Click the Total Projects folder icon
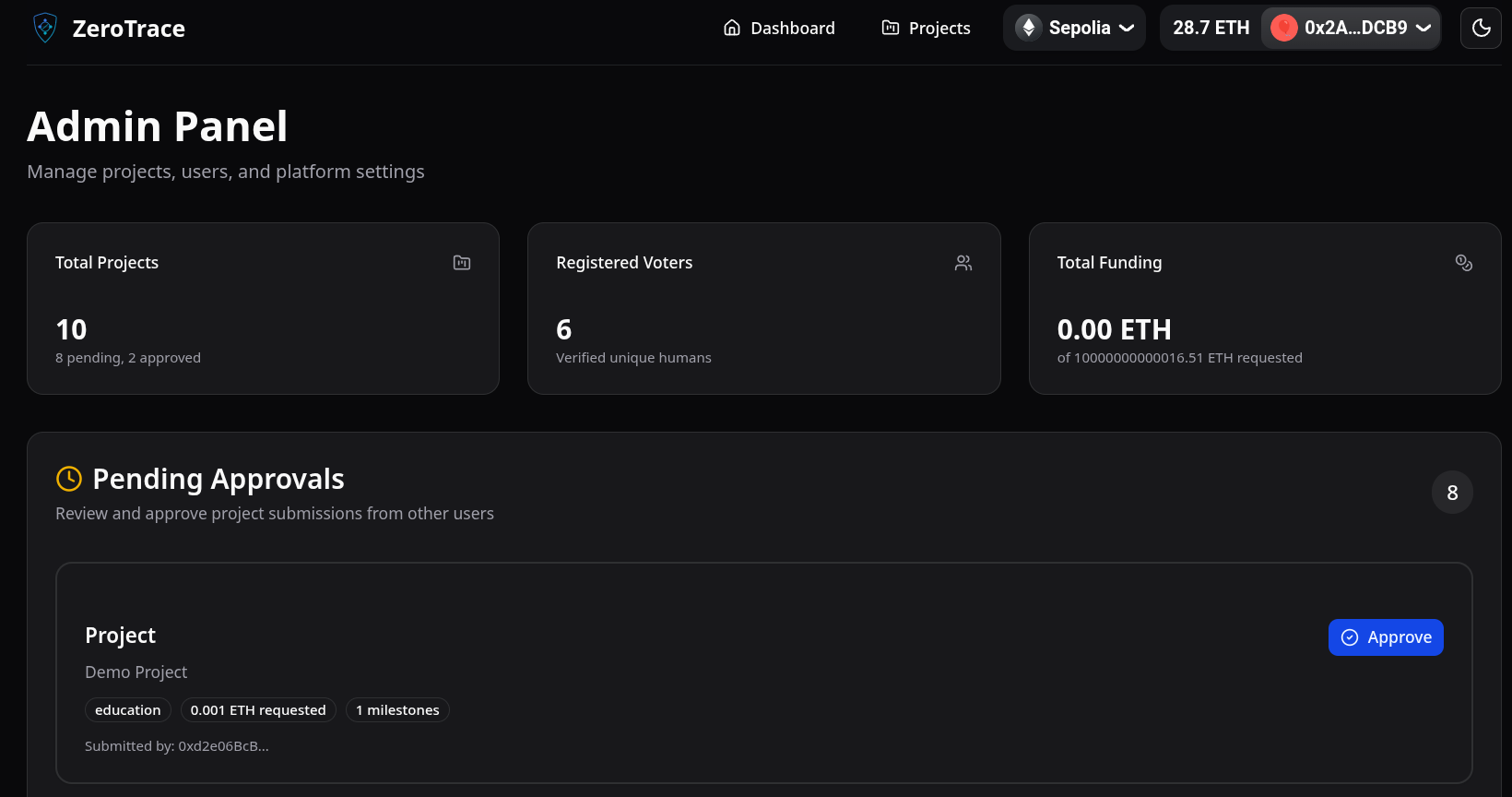 [462, 263]
